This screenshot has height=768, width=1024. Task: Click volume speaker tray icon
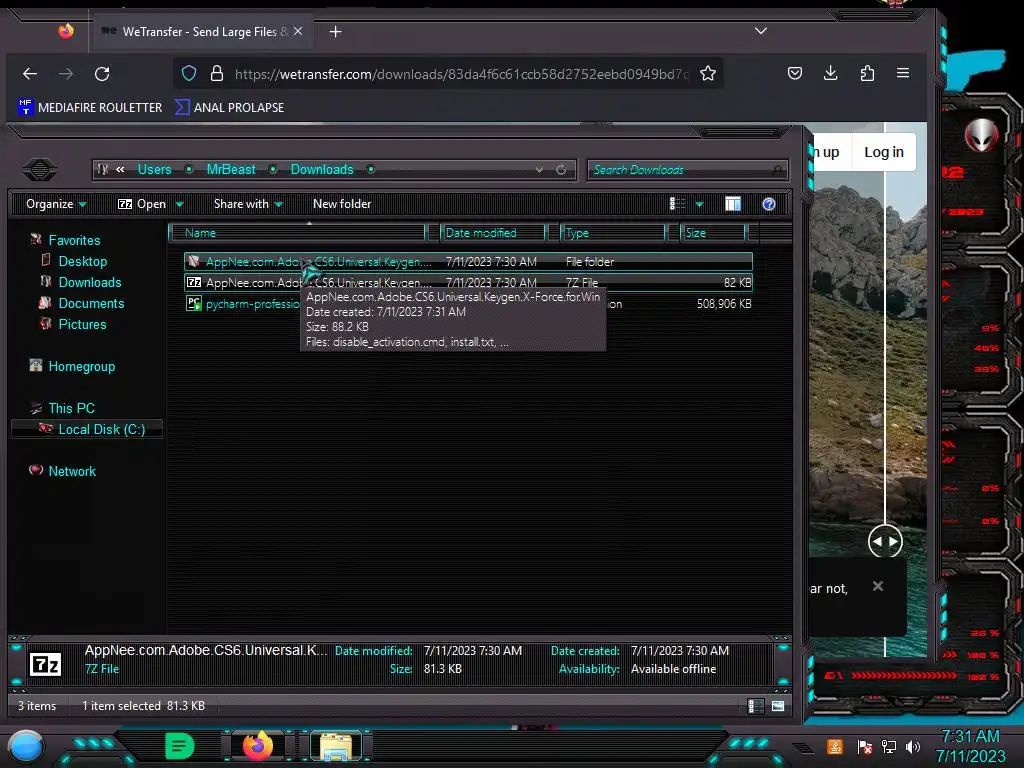click(x=913, y=747)
